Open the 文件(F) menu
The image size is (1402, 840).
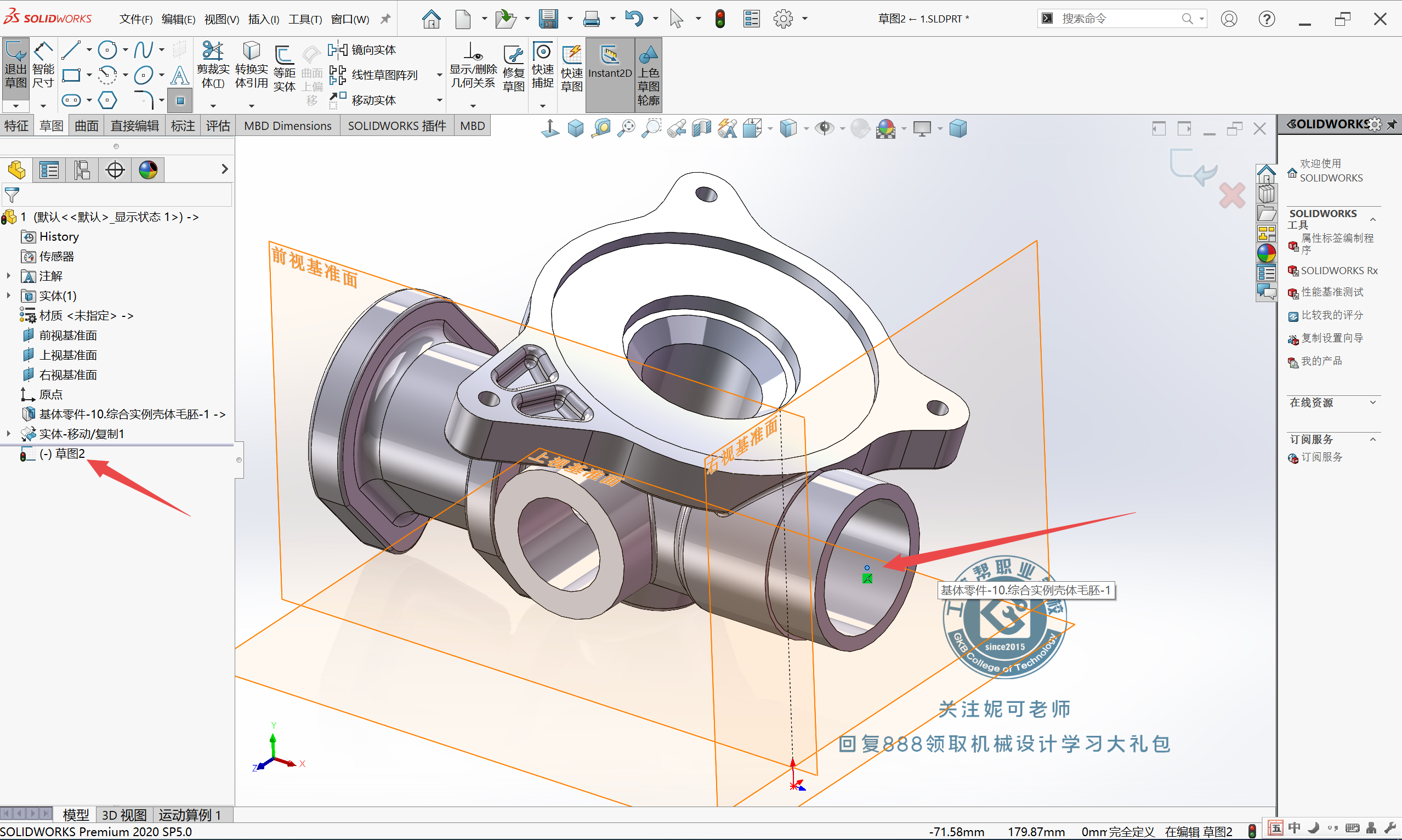point(136,19)
